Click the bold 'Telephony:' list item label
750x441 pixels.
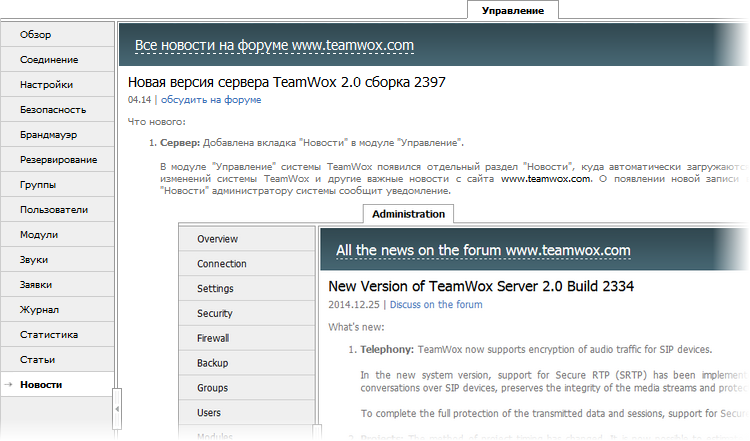click(x=387, y=350)
